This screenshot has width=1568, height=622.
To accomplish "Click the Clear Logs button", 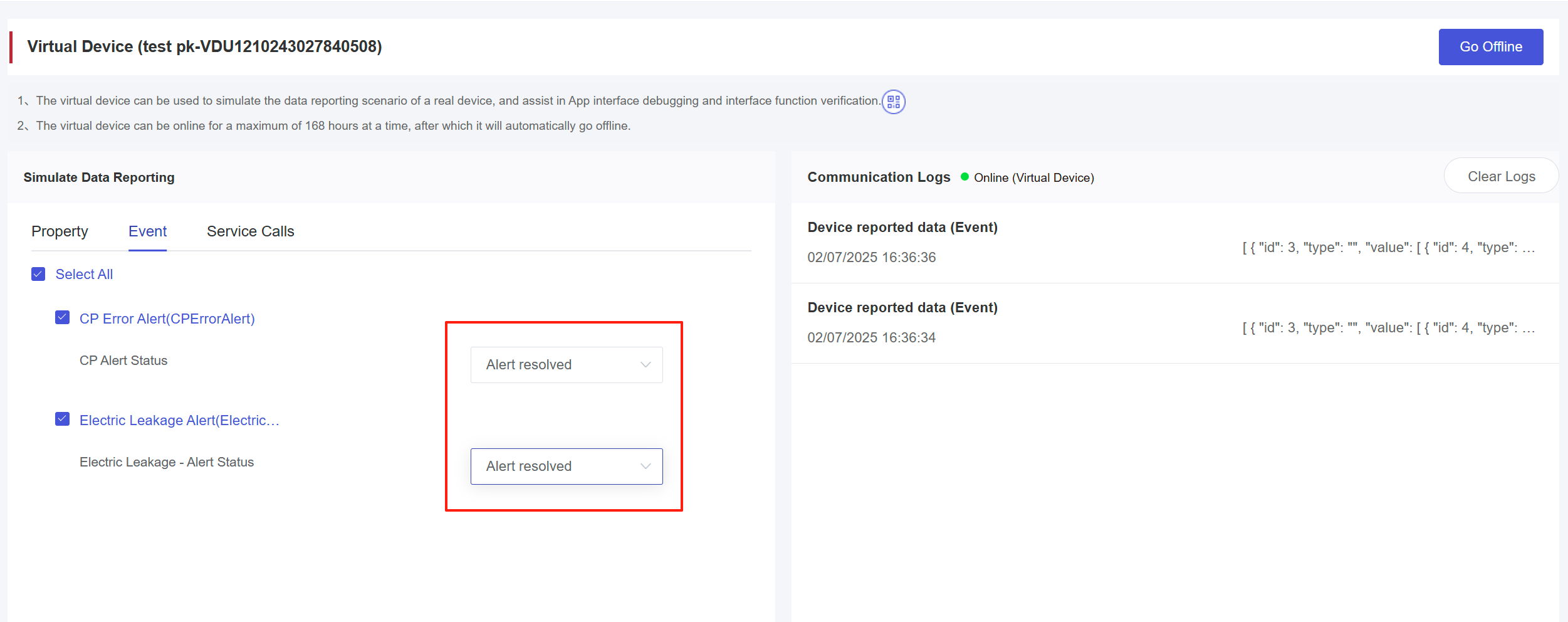I will (1501, 177).
